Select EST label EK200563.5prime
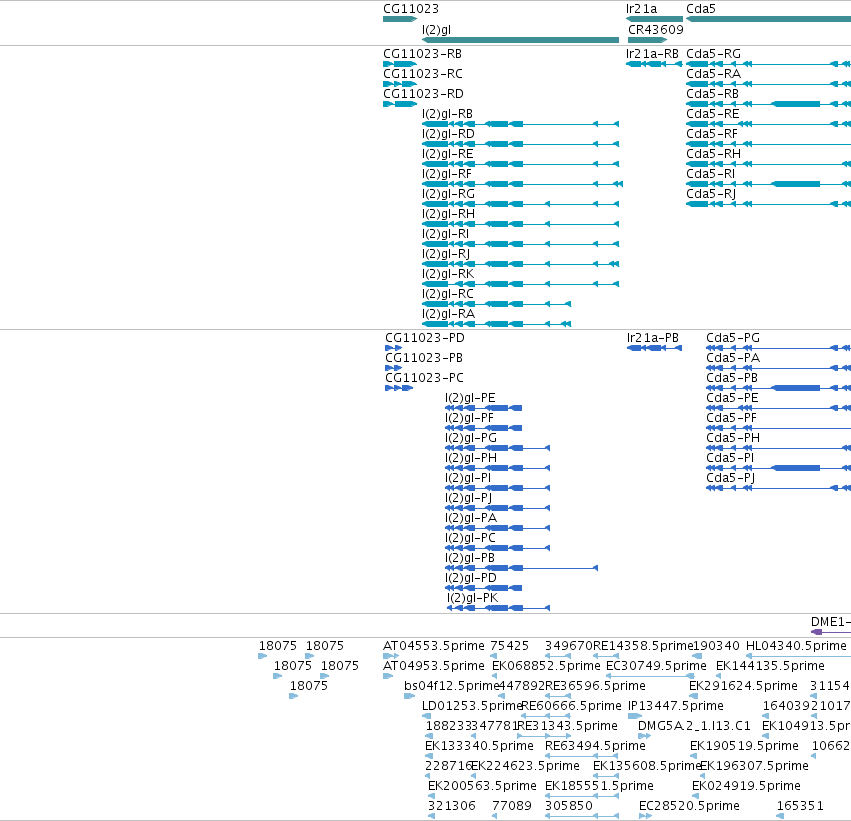This screenshot has width=851, height=821. pos(482,787)
